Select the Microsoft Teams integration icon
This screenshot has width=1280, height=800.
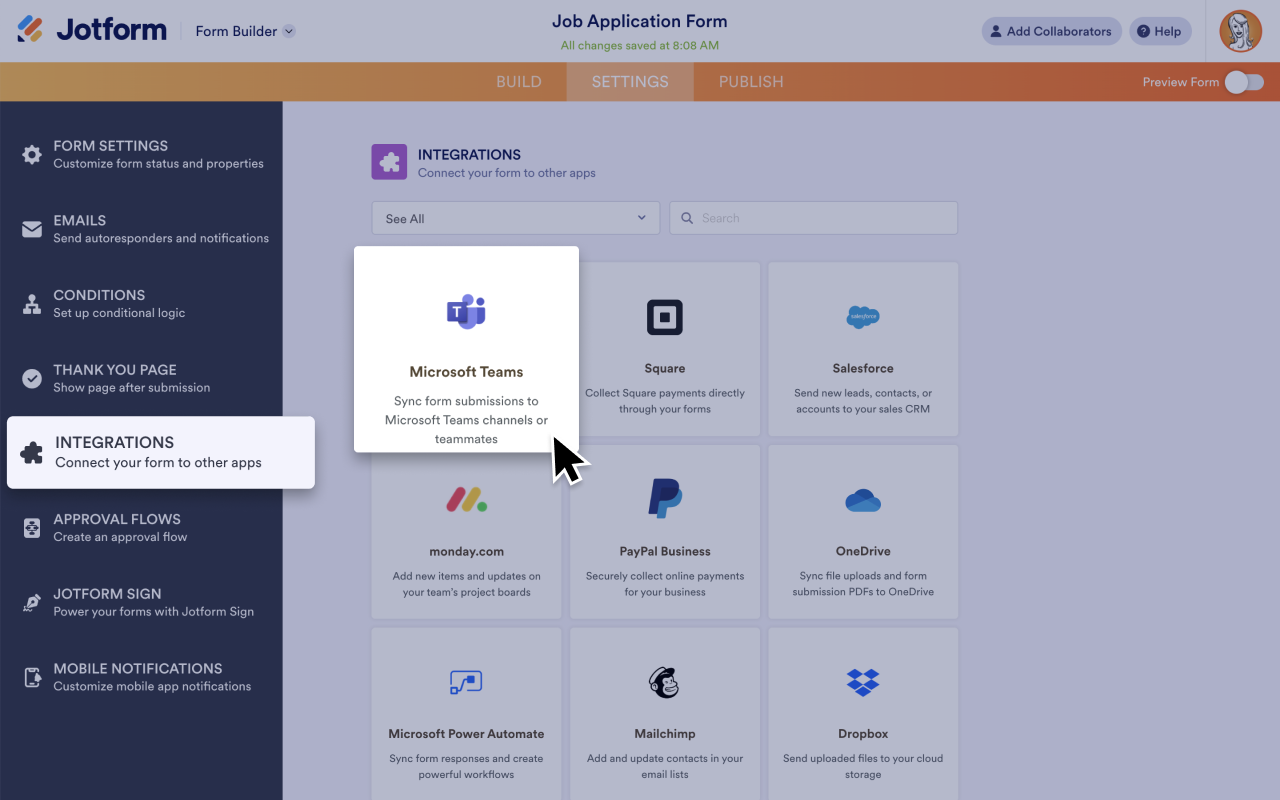pos(466,311)
